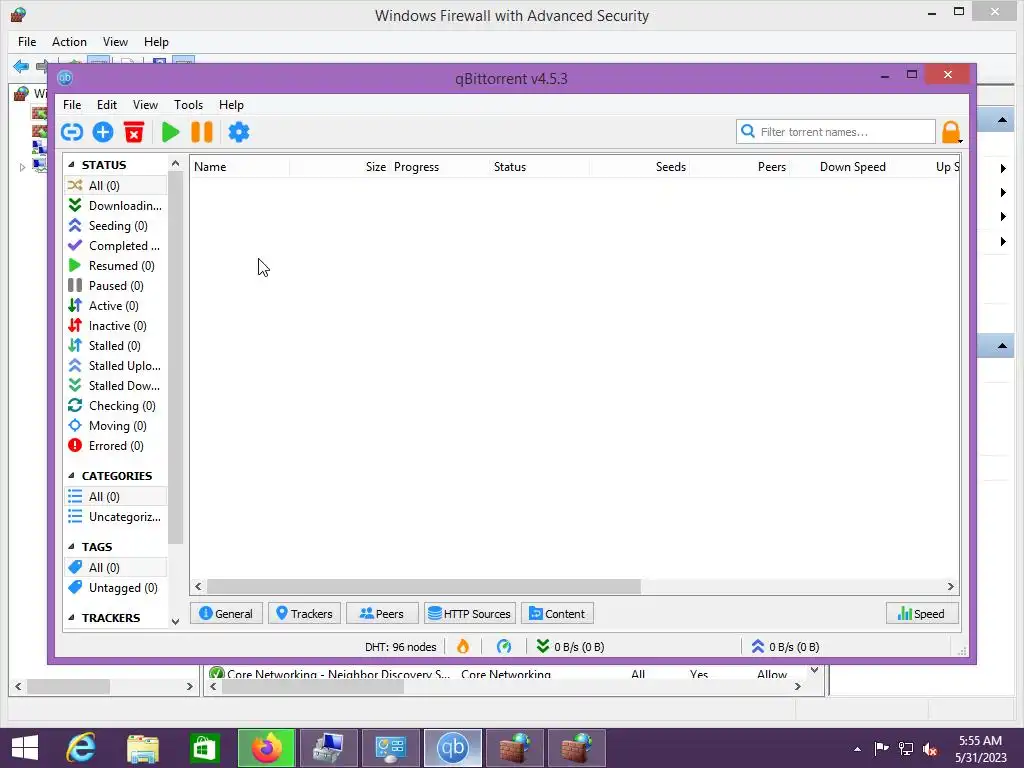Screen dimensions: 1024x768
Task: Sort by the Progress column header
Action: tap(440, 167)
